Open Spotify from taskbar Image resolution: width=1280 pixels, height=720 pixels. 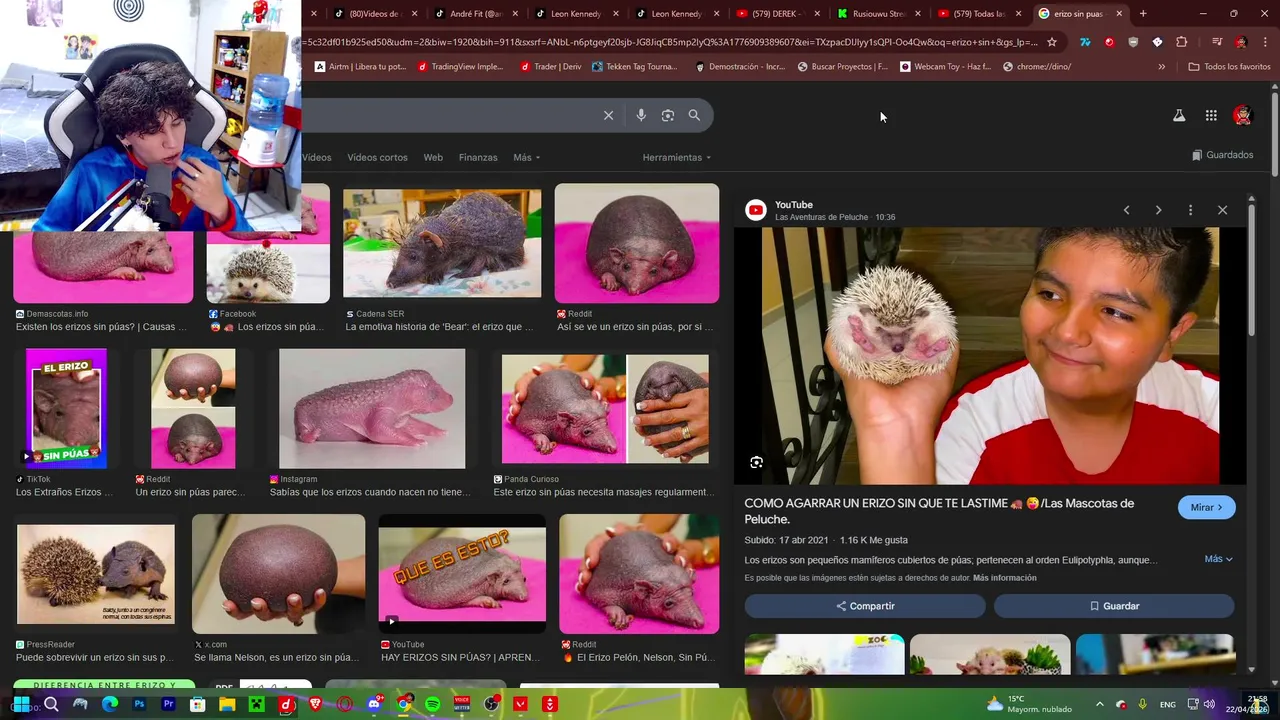pos(432,704)
